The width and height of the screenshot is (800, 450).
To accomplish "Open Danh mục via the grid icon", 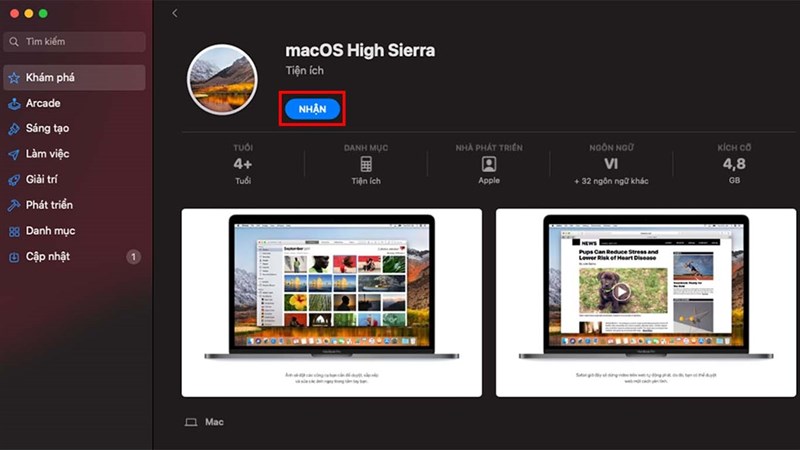I will [14, 231].
